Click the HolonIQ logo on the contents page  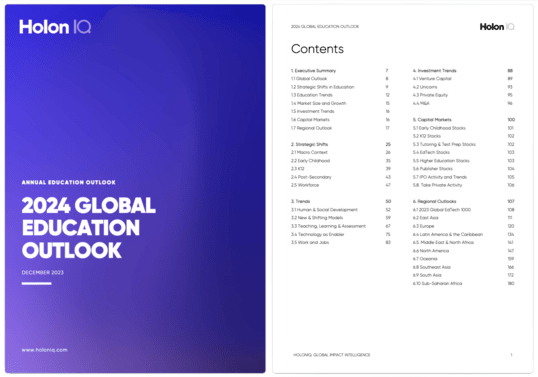click(x=497, y=27)
